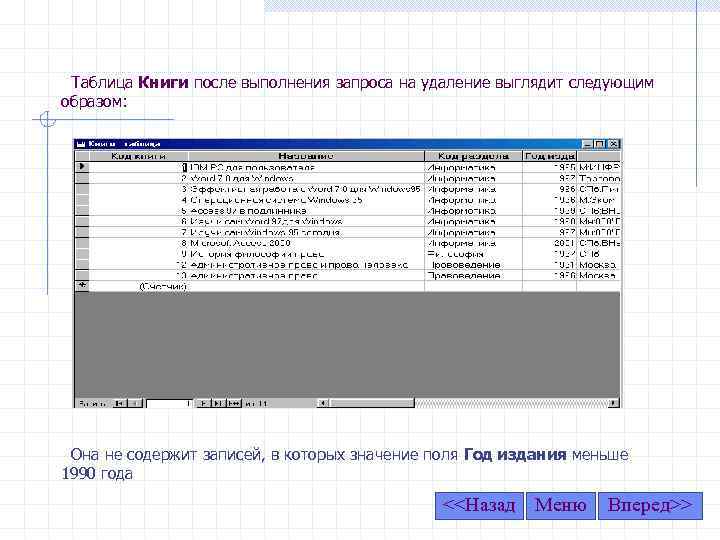The width and height of the screenshot is (720, 540).
Task: Click the (Счетчик) cell in new row
Action: 139,287
